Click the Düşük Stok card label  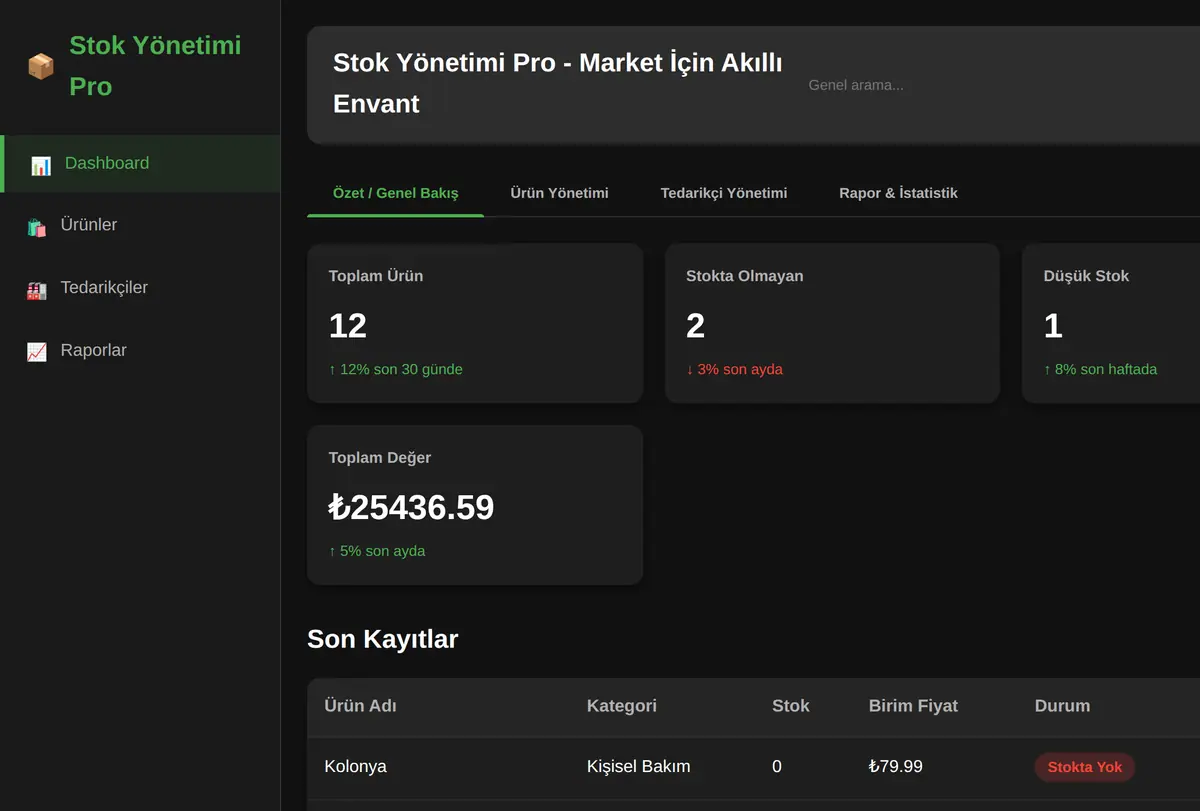pyautogui.click(x=1086, y=276)
